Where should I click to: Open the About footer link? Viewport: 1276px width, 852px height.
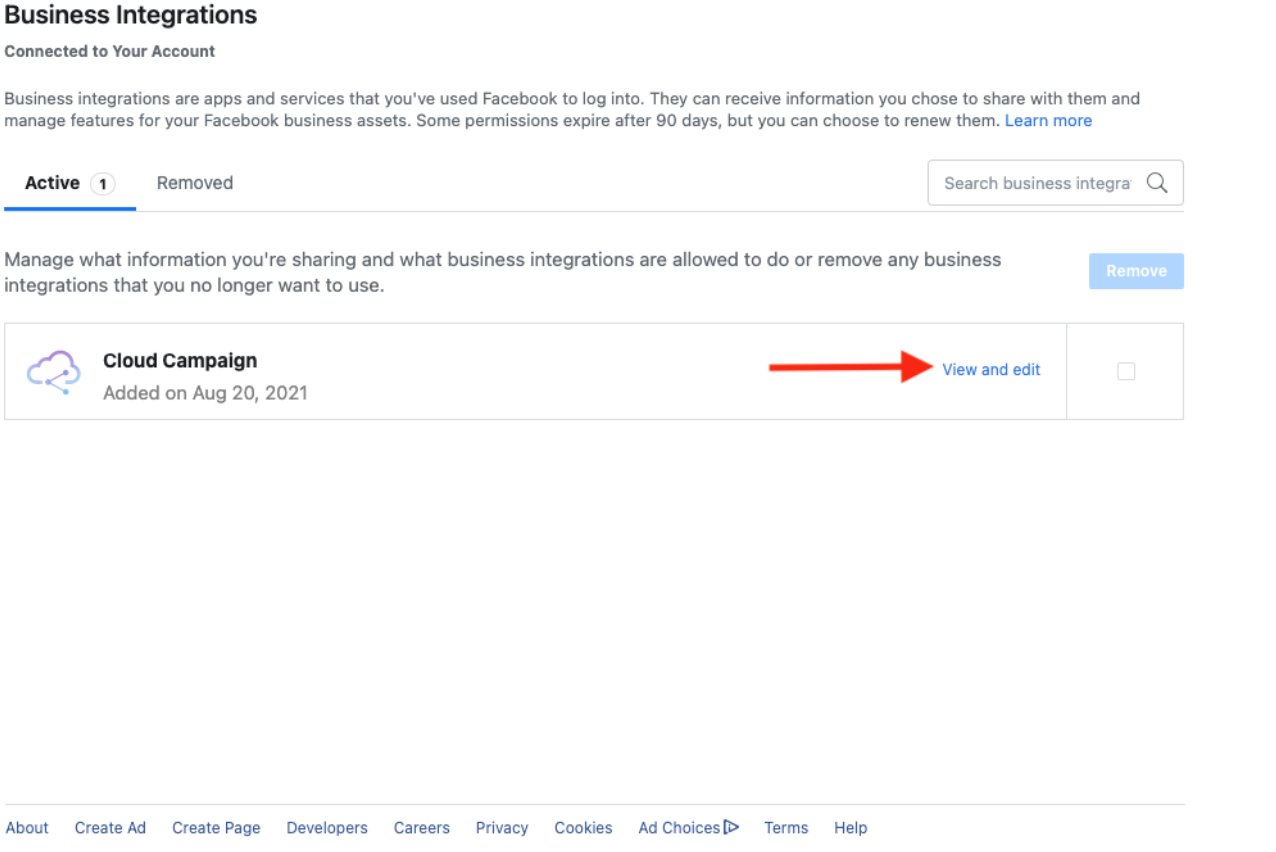[27, 828]
